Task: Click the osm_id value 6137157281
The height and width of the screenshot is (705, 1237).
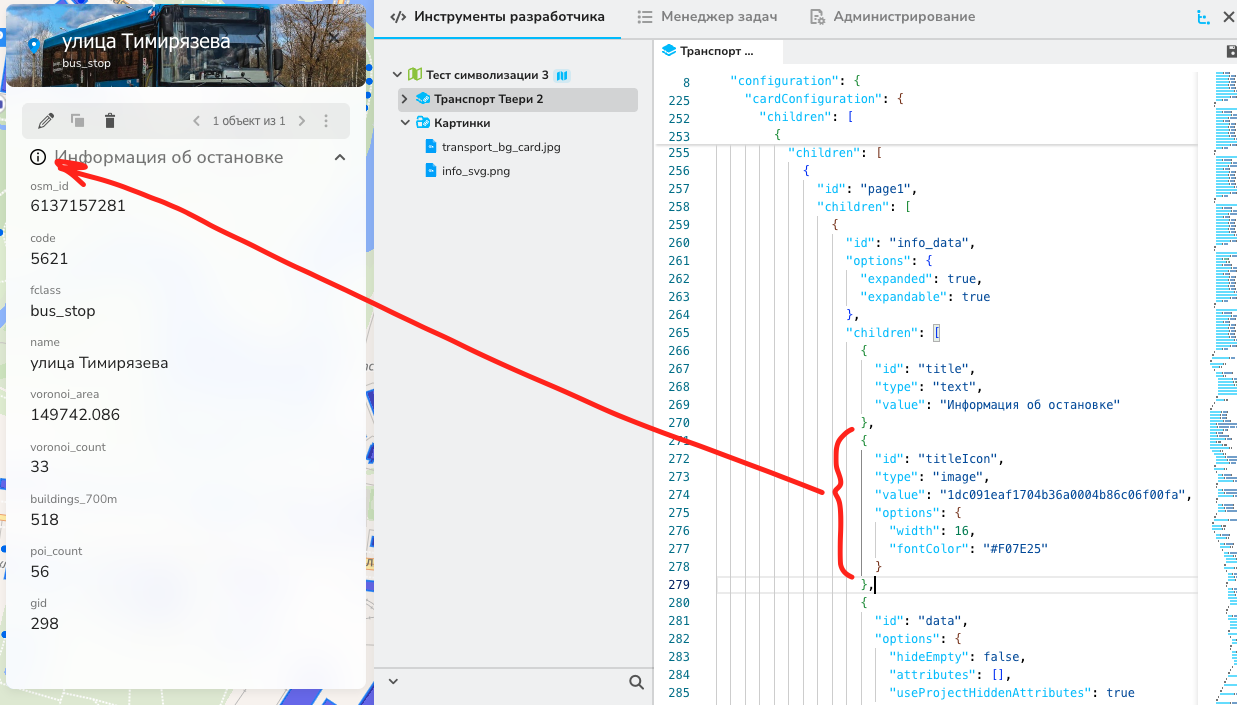Action: (x=78, y=206)
